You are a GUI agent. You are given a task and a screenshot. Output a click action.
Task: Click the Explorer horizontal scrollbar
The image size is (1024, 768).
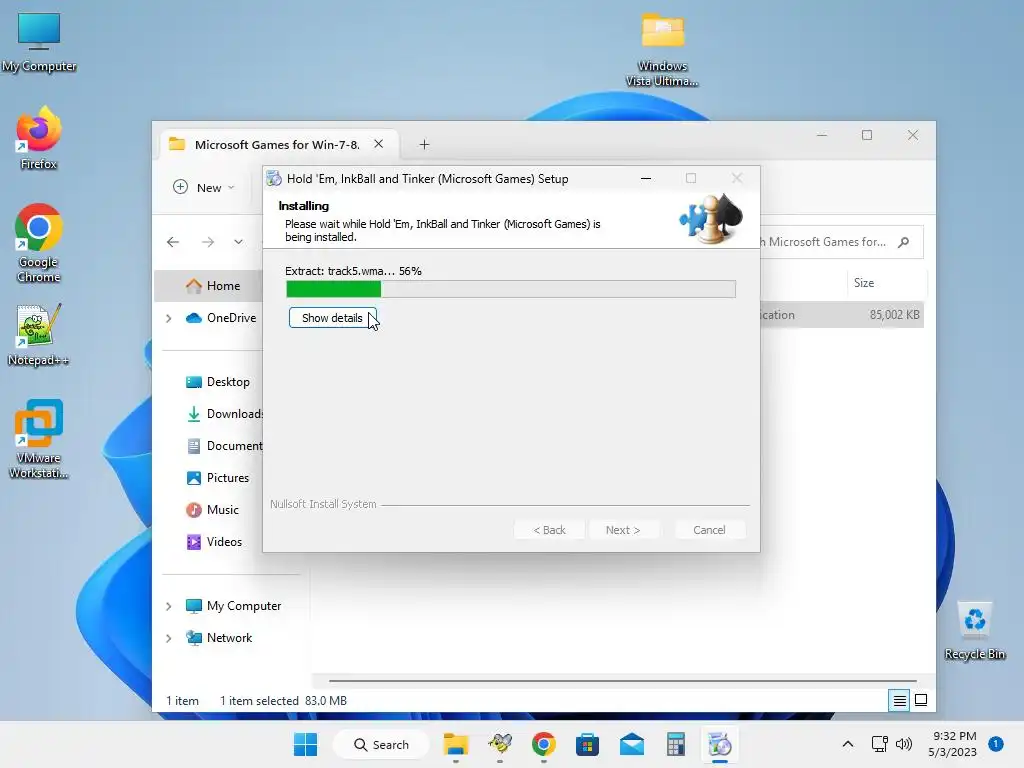[622, 681]
